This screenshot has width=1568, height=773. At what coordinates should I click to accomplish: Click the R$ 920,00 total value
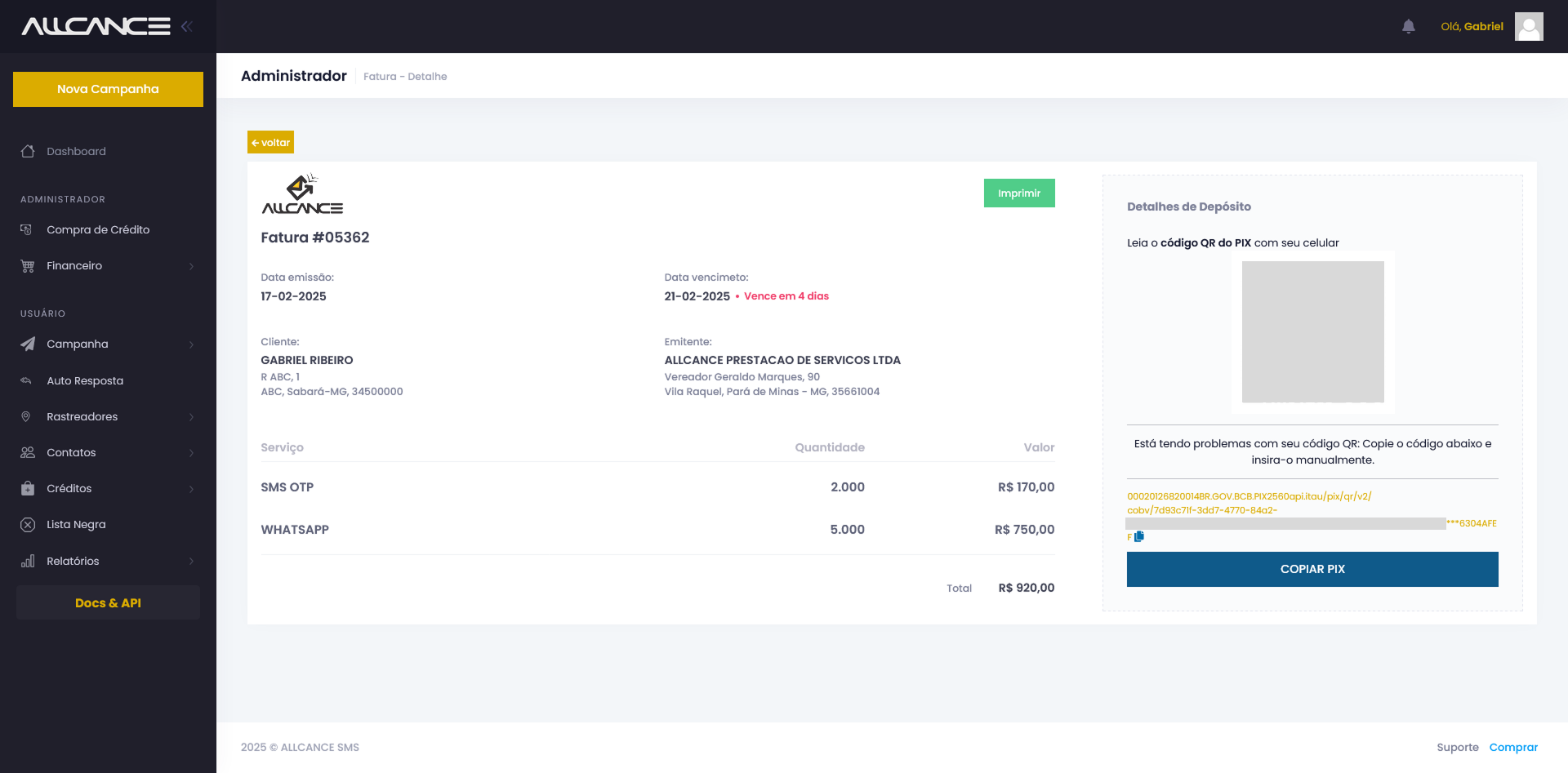pyautogui.click(x=1027, y=588)
